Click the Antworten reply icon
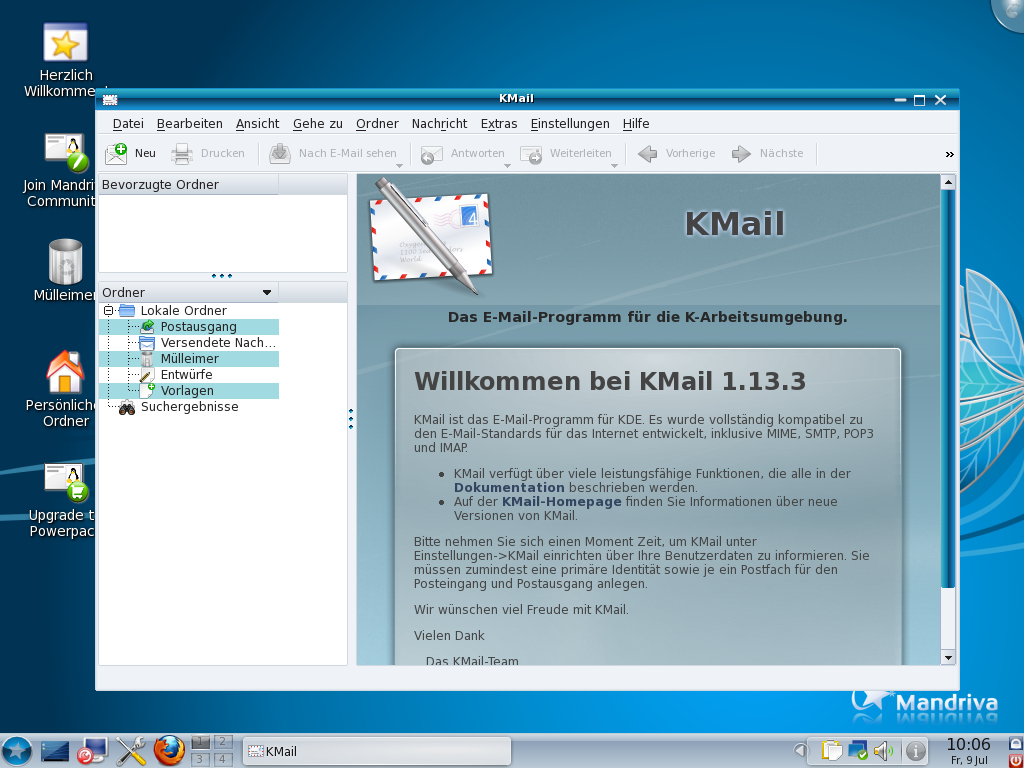 point(432,153)
